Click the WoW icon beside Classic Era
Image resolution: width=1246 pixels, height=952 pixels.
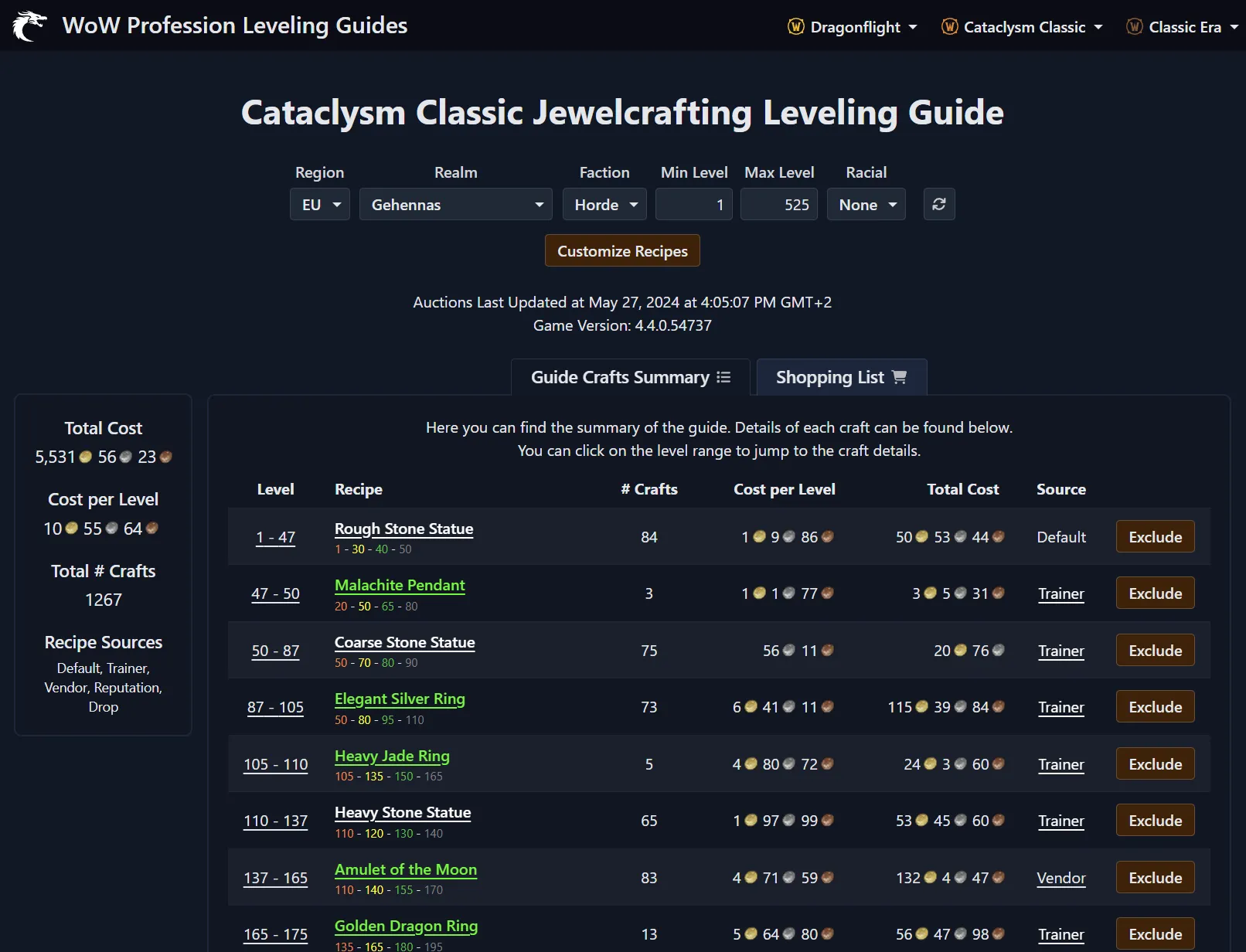tap(1134, 26)
